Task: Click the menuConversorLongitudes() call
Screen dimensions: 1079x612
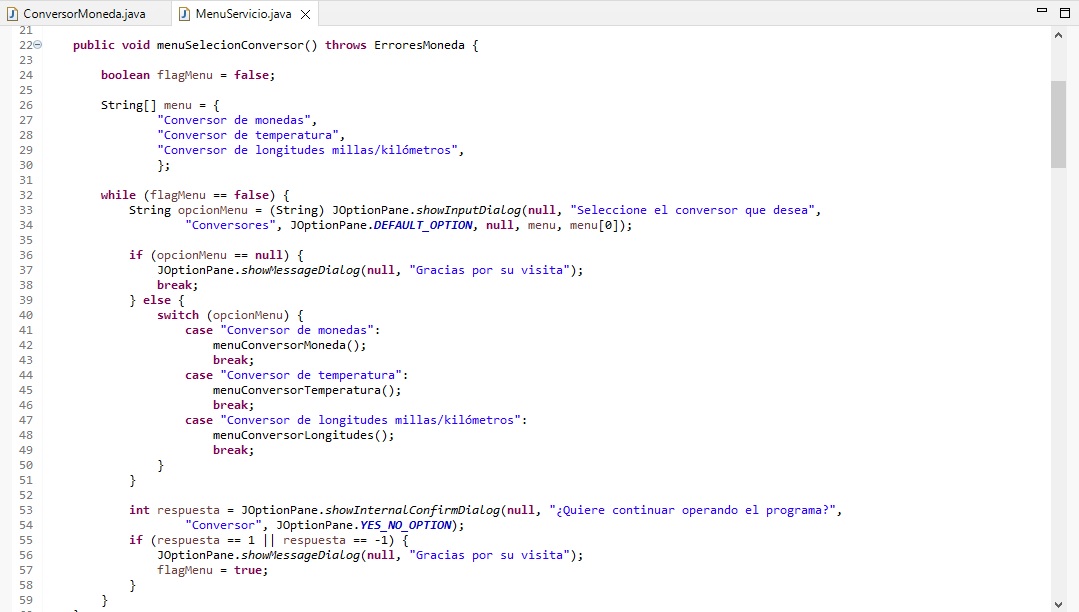Action: [303, 435]
